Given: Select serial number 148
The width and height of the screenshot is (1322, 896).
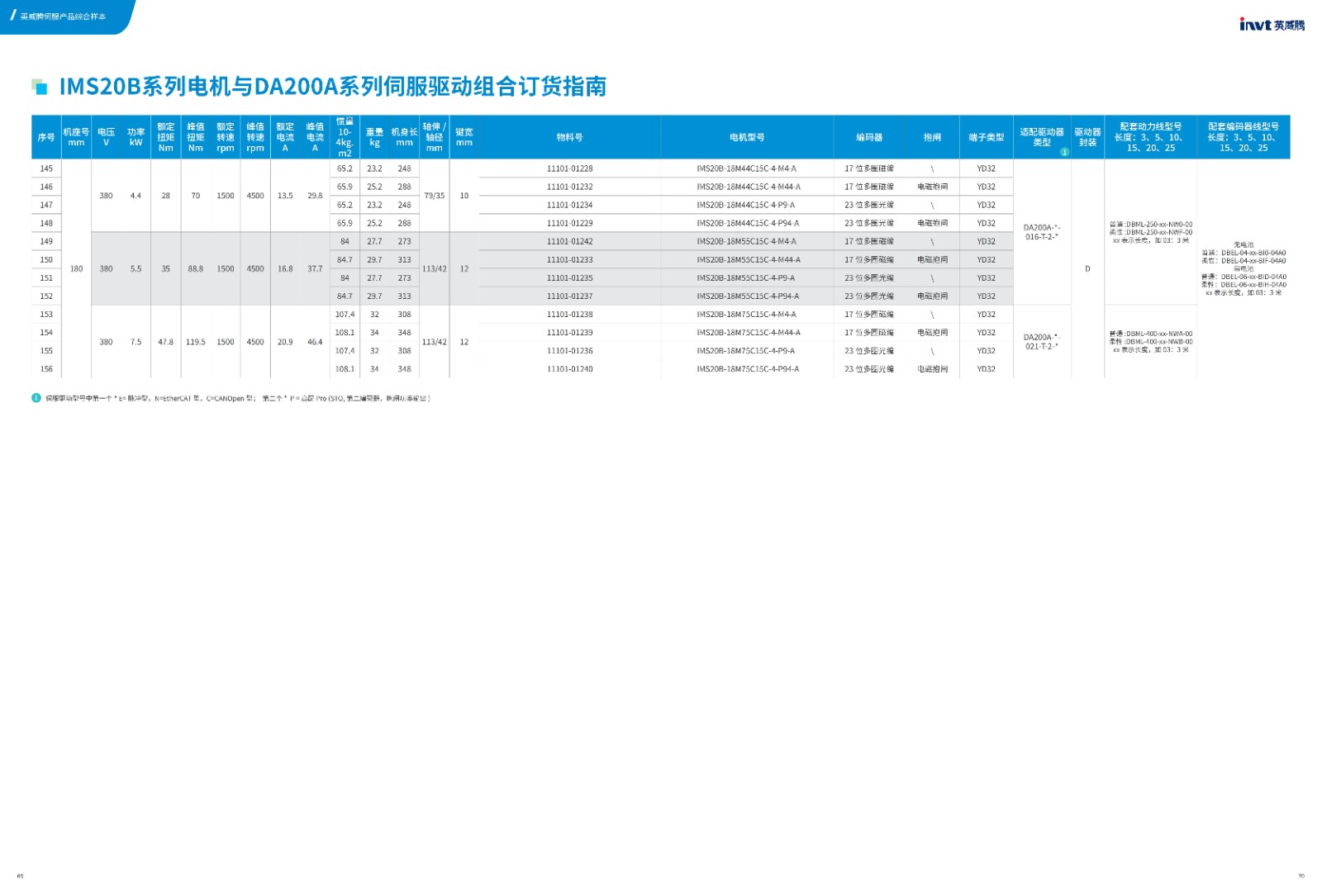Looking at the screenshot, I should pyautogui.click(x=46, y=223).
